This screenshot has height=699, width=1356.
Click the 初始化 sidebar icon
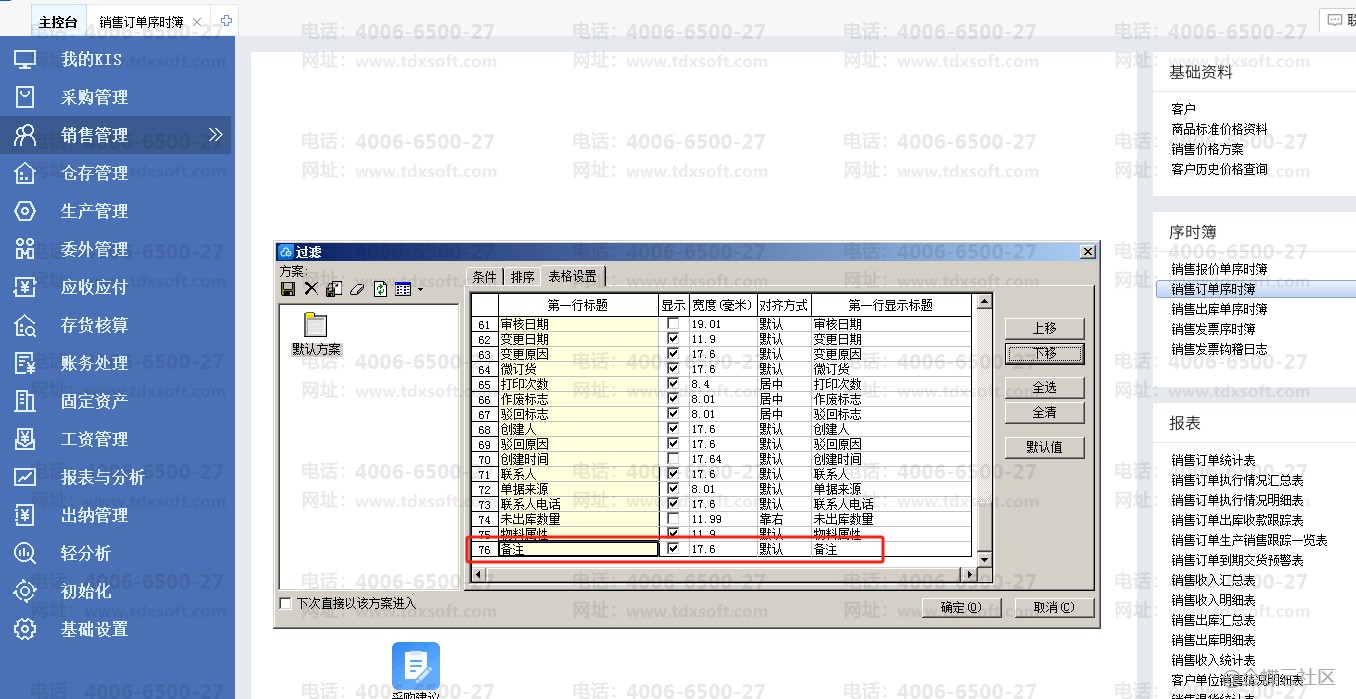point(25,591)
